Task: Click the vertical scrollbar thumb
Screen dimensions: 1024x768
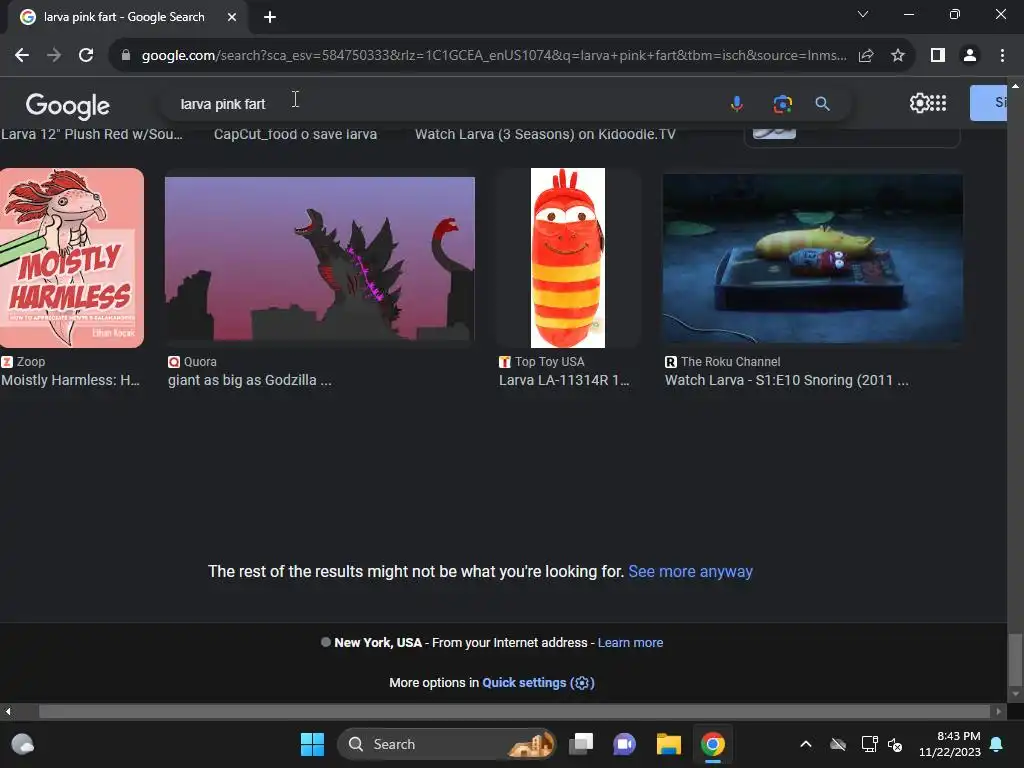Action: tap(1015, 661)
